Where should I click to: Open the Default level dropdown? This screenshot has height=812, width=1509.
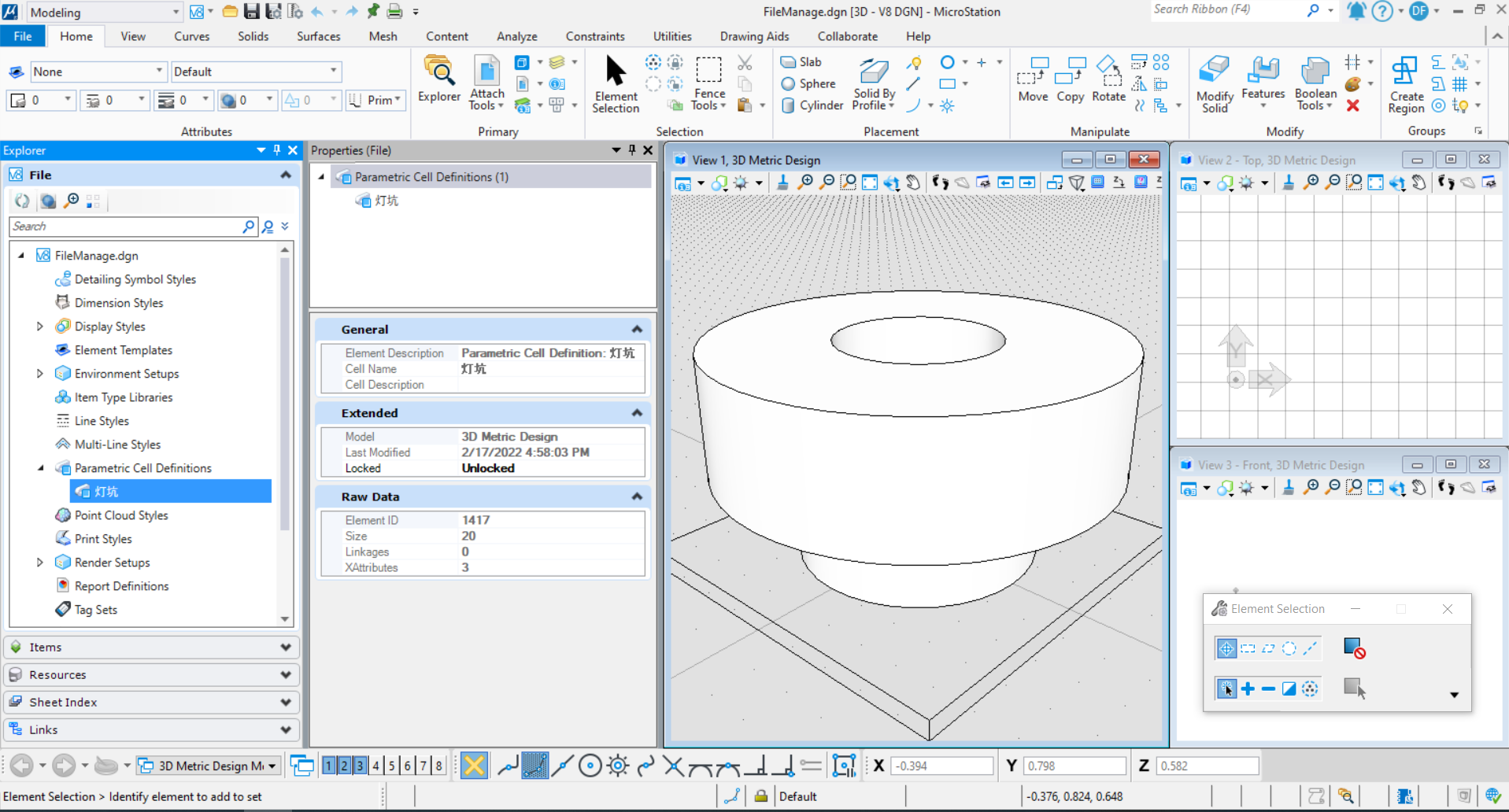(x=256, y=72)
